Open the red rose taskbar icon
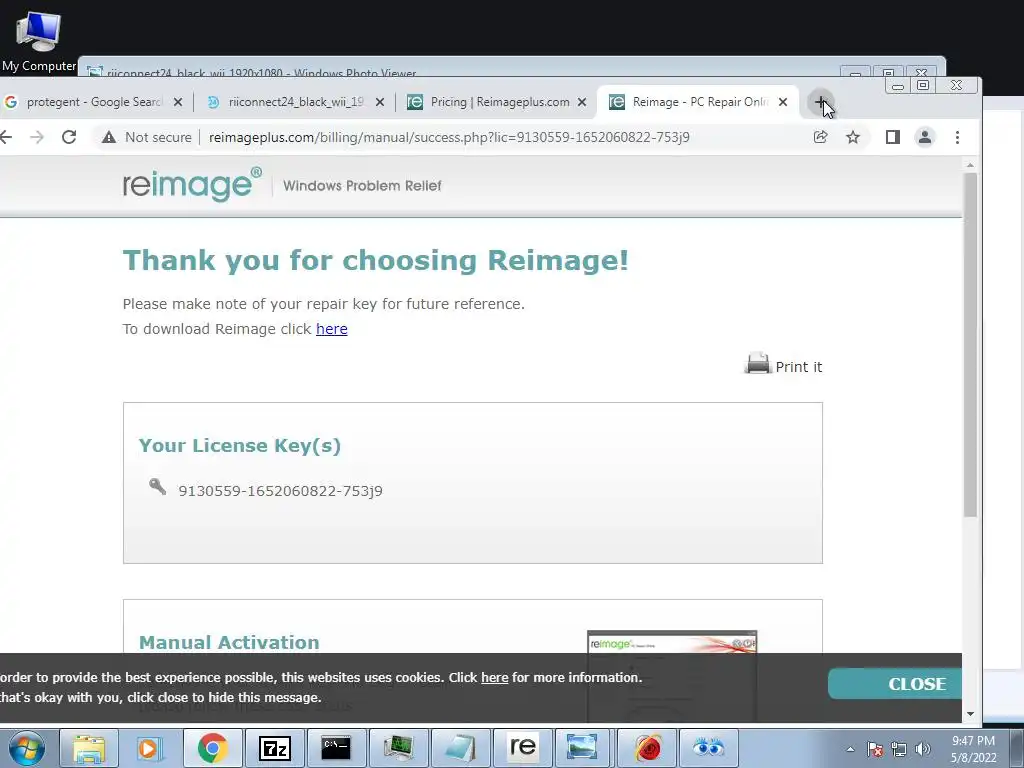 [x=647, y=748]
